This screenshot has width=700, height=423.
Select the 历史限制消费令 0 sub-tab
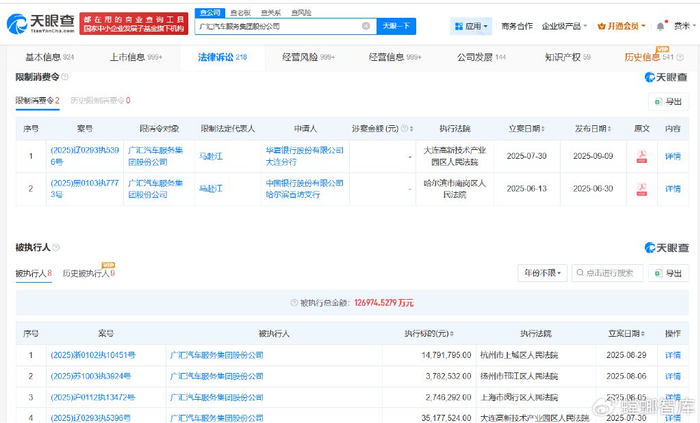pyautogui.click(x=100, y=100)
